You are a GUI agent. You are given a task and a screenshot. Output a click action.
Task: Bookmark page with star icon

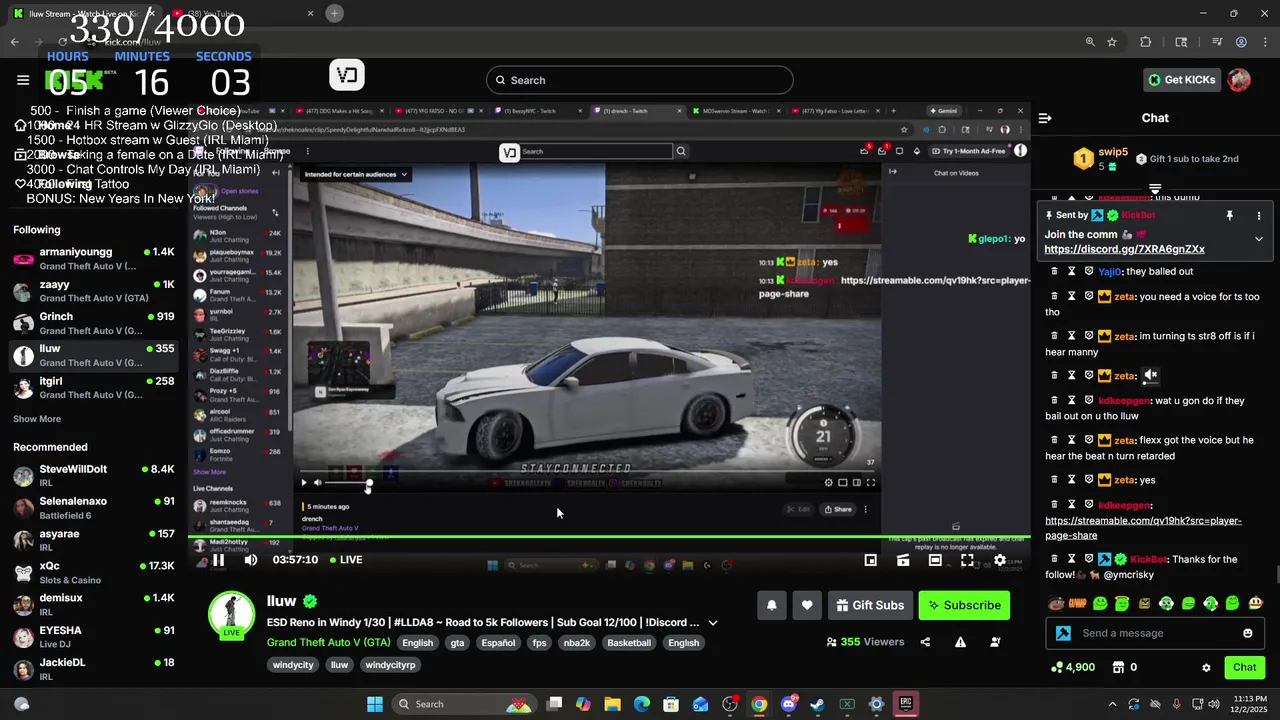coord(1112,42)
